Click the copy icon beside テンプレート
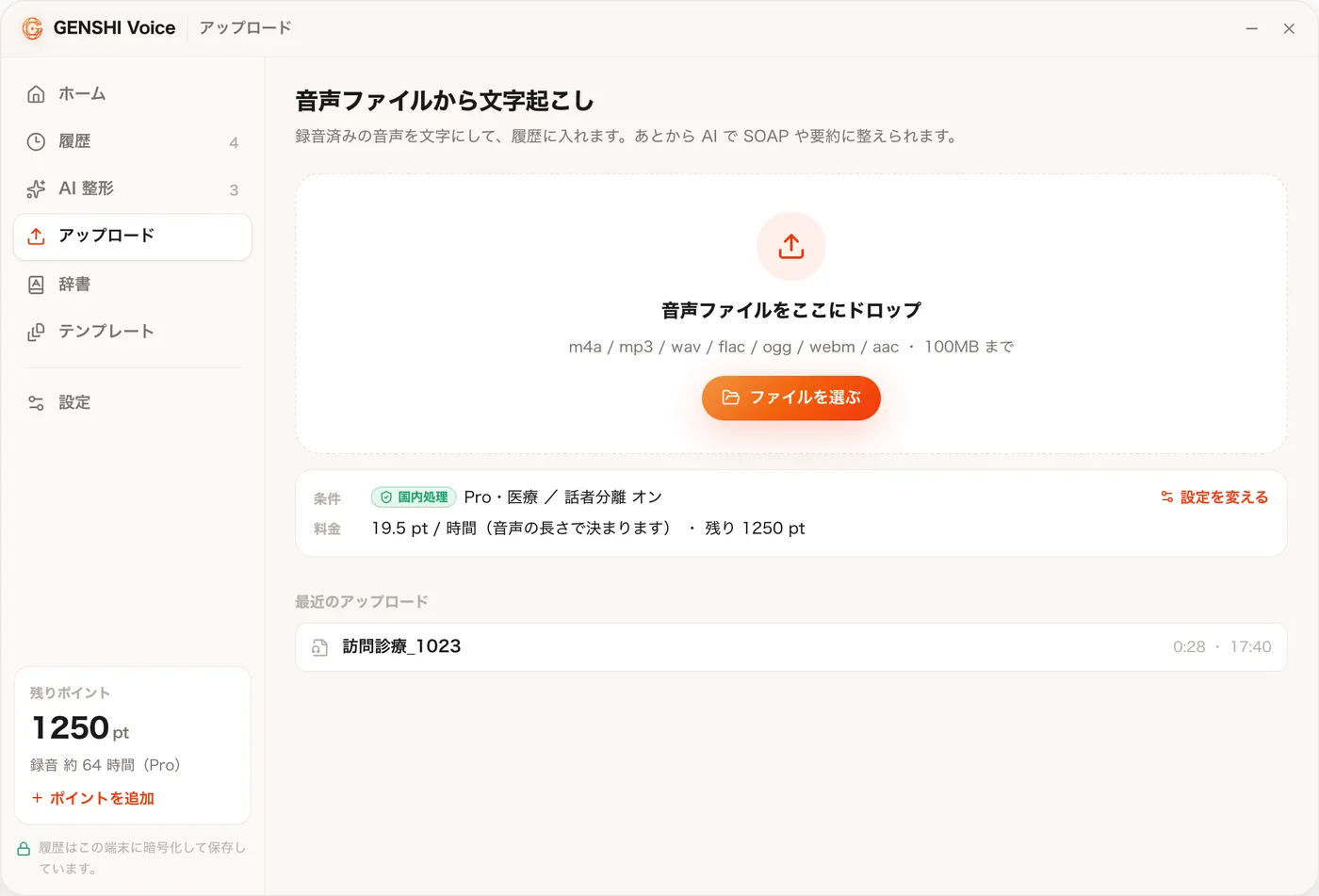Image resolution: width=1319 pixels, height=896 pixels. click(36, 332)
